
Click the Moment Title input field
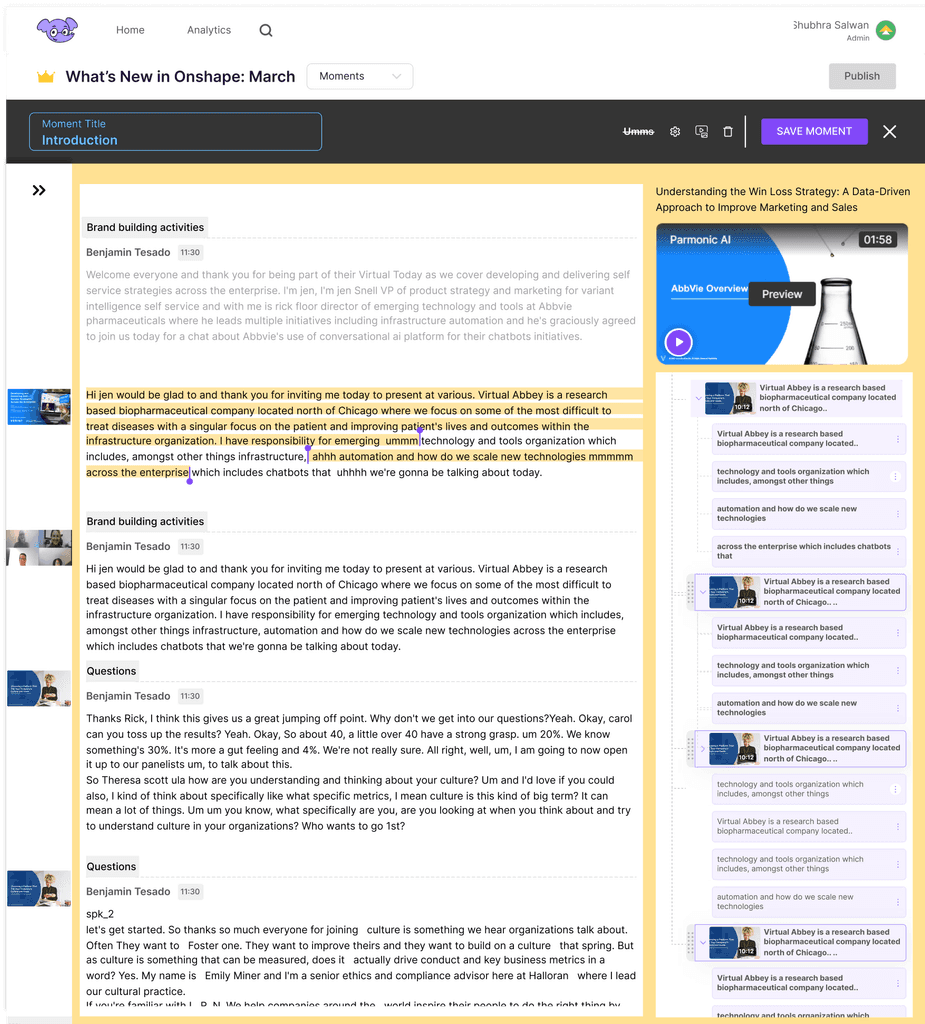175,132
